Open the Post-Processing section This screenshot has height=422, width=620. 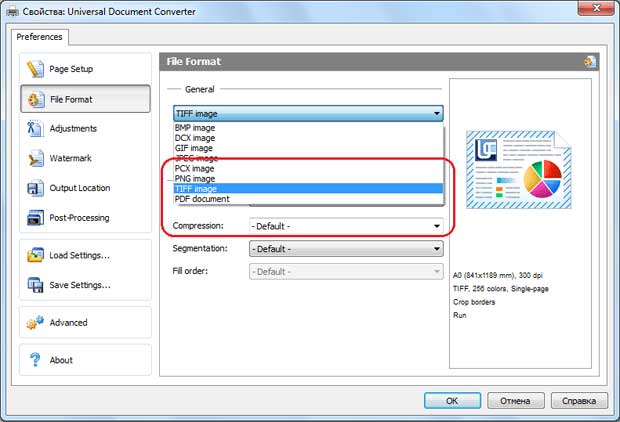tap(85, 218)
